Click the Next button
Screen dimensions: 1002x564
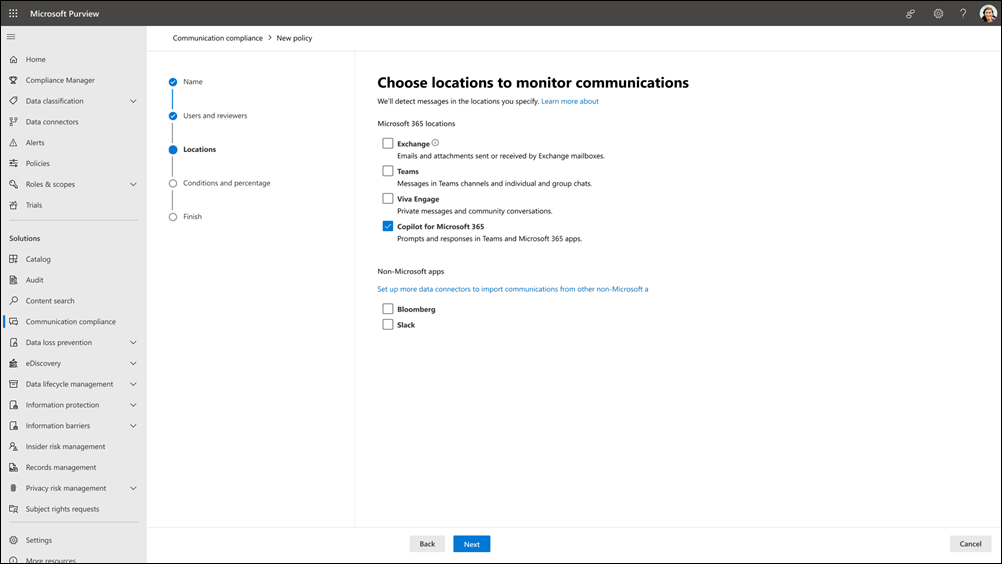(472, 544)
